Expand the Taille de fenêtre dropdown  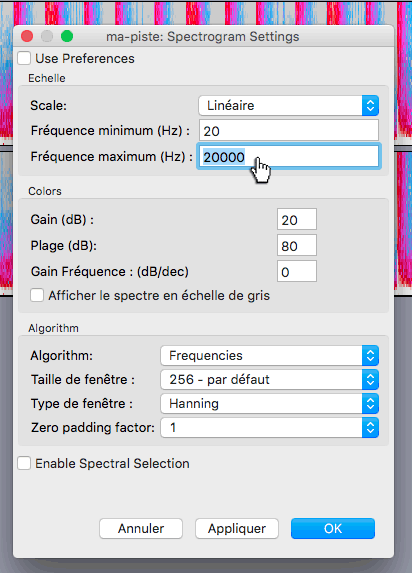tap(269, 380)
